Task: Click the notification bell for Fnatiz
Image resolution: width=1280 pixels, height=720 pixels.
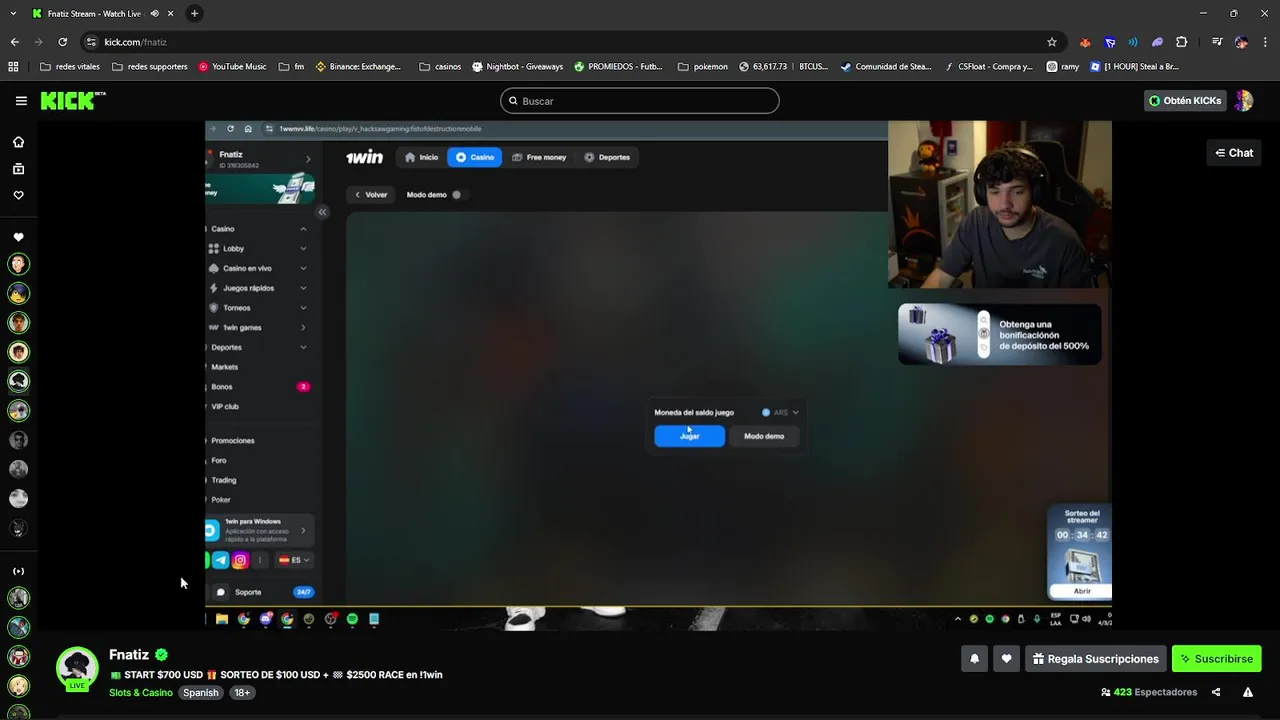Action: pyautogui.click(x=974, y=659)
